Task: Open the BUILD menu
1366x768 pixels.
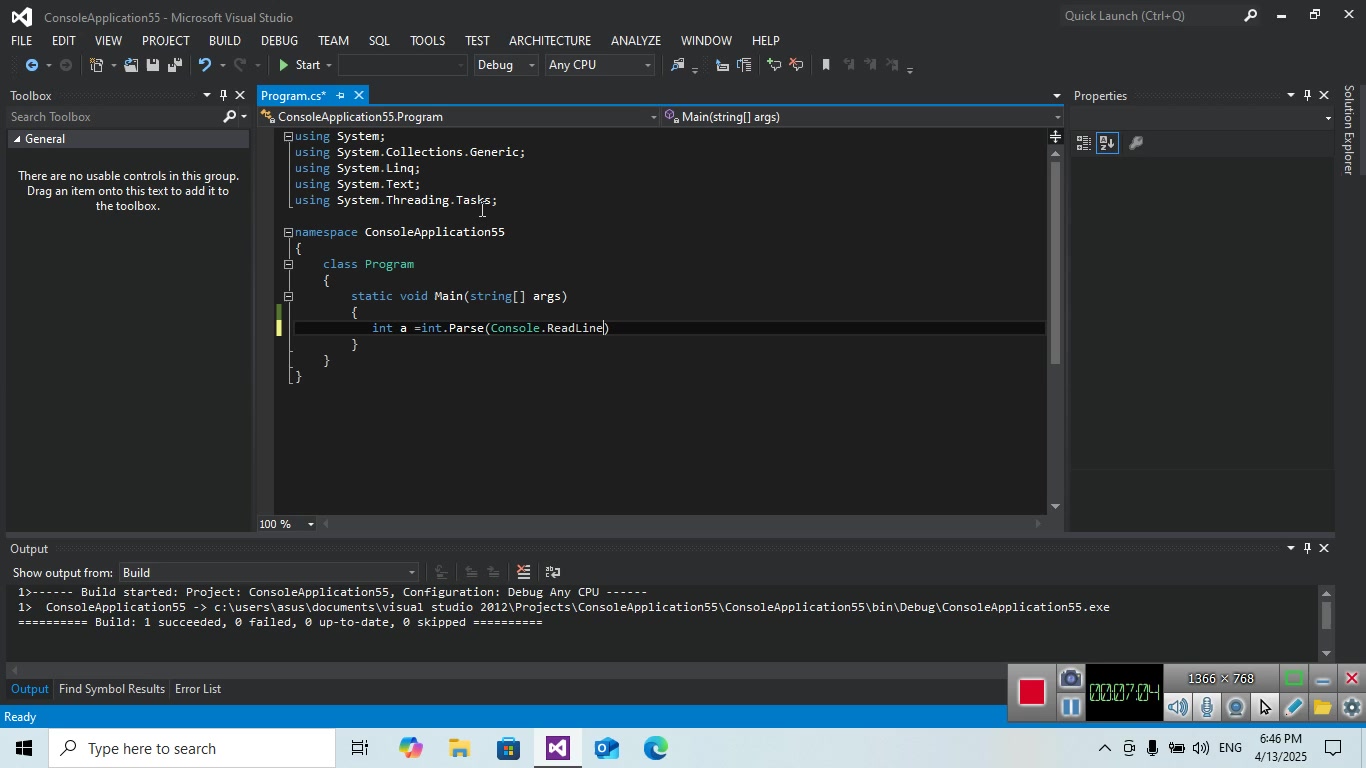Action: point(224,41)
